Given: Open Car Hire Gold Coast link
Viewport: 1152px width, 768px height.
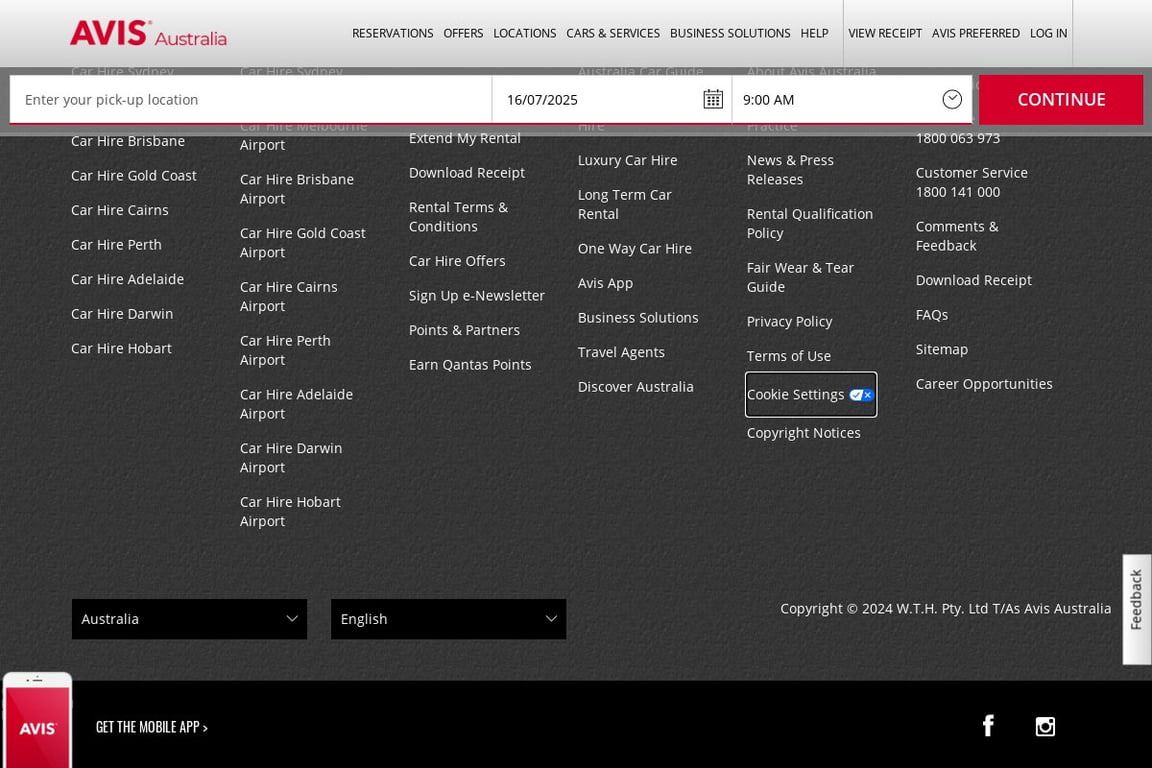Looking at the screenshot, I should [134, 176].
